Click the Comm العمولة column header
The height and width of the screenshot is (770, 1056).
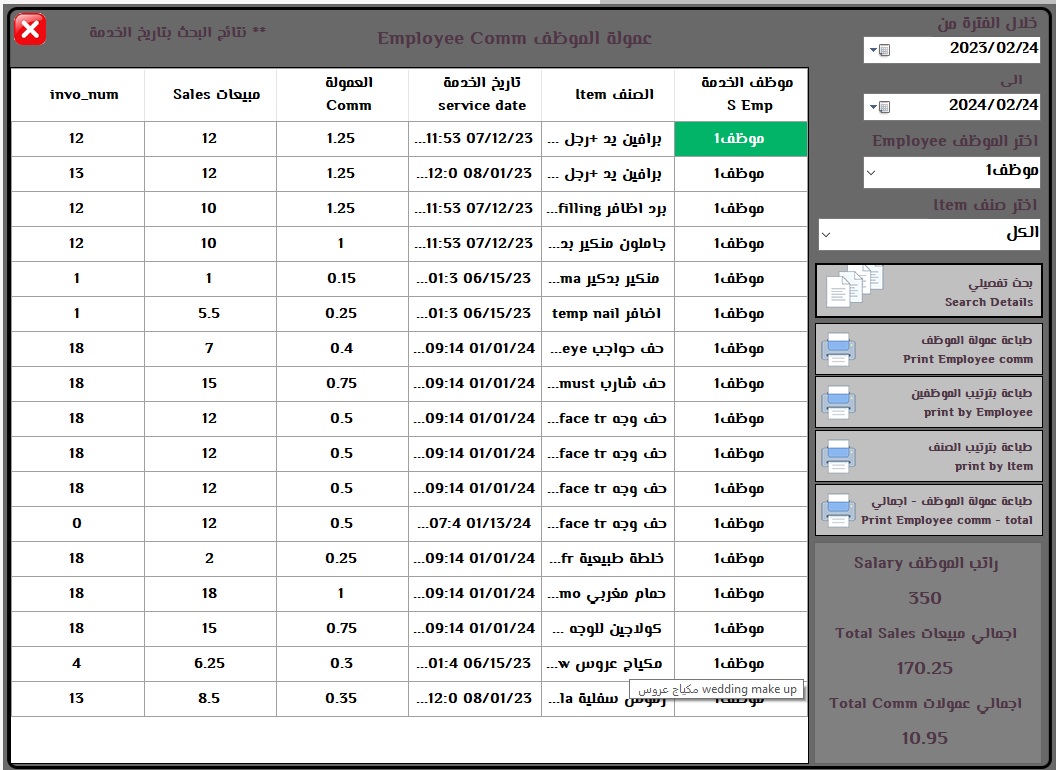[342, 95]
